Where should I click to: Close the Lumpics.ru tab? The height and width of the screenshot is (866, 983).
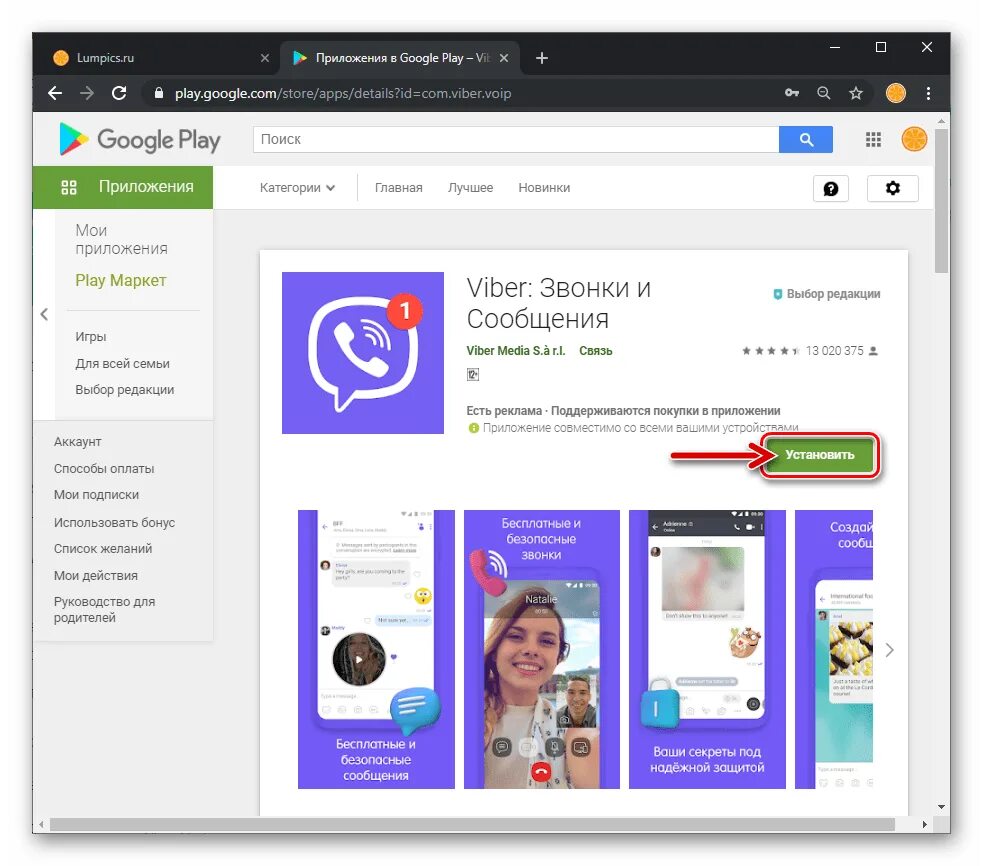click(265, 58)
